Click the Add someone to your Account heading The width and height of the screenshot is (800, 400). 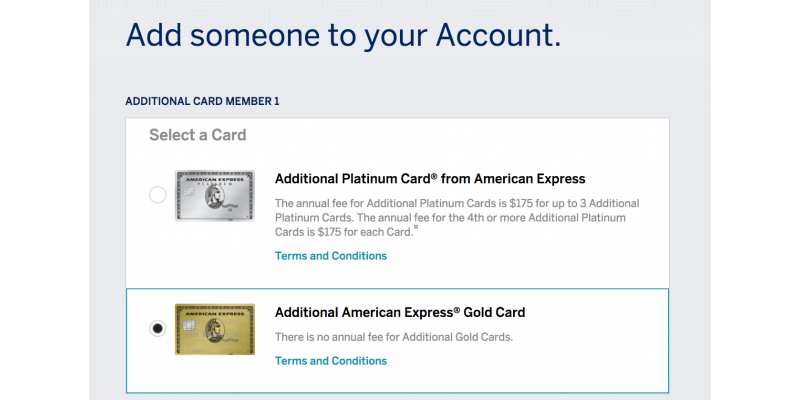(343, 35)
